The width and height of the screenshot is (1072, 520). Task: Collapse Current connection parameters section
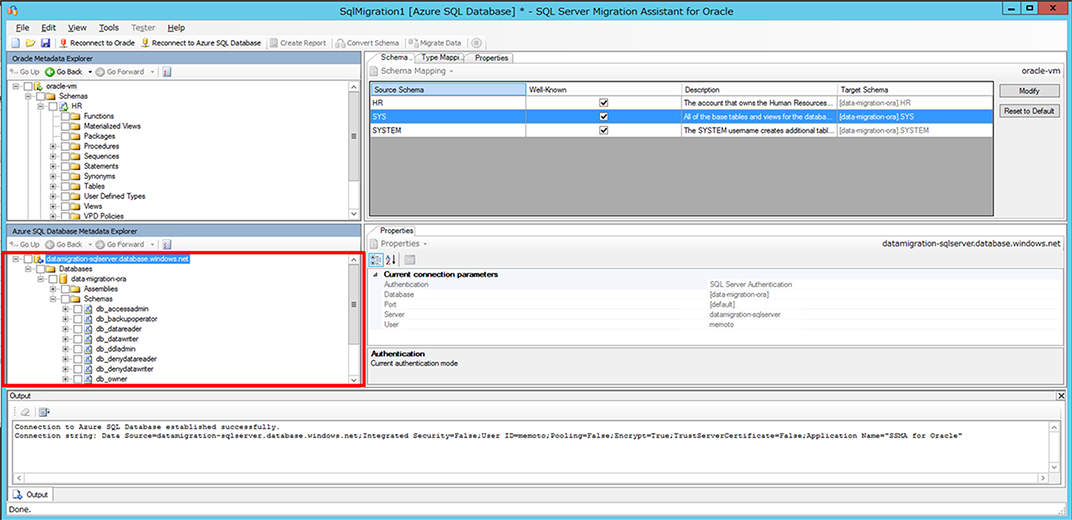(375, 274)
